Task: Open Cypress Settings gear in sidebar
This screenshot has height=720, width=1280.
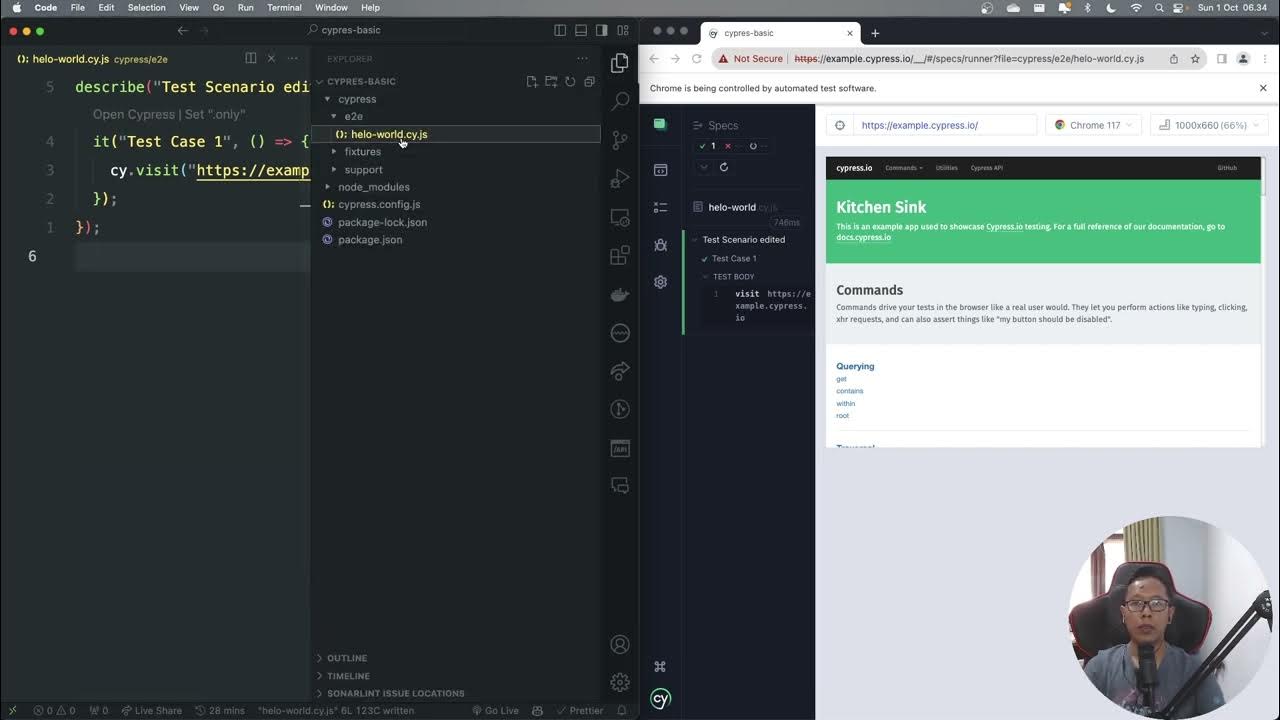Action: click(660, 282)
